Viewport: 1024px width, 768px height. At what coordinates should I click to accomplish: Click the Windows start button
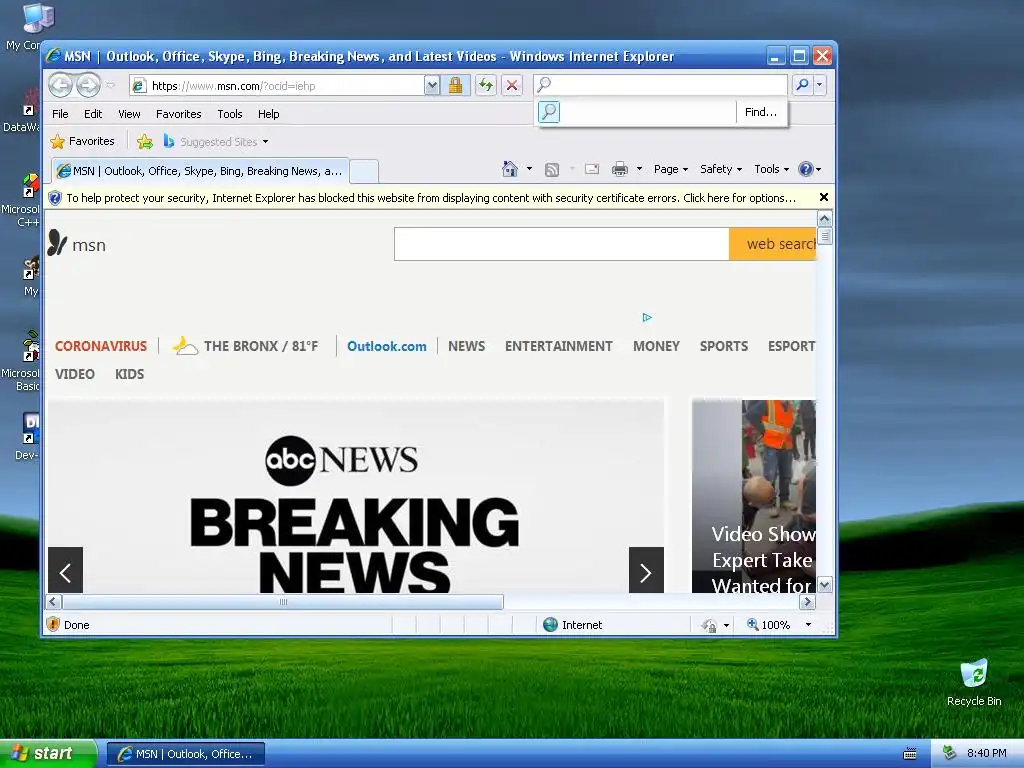pyautogui.click(x=48, y=754)
